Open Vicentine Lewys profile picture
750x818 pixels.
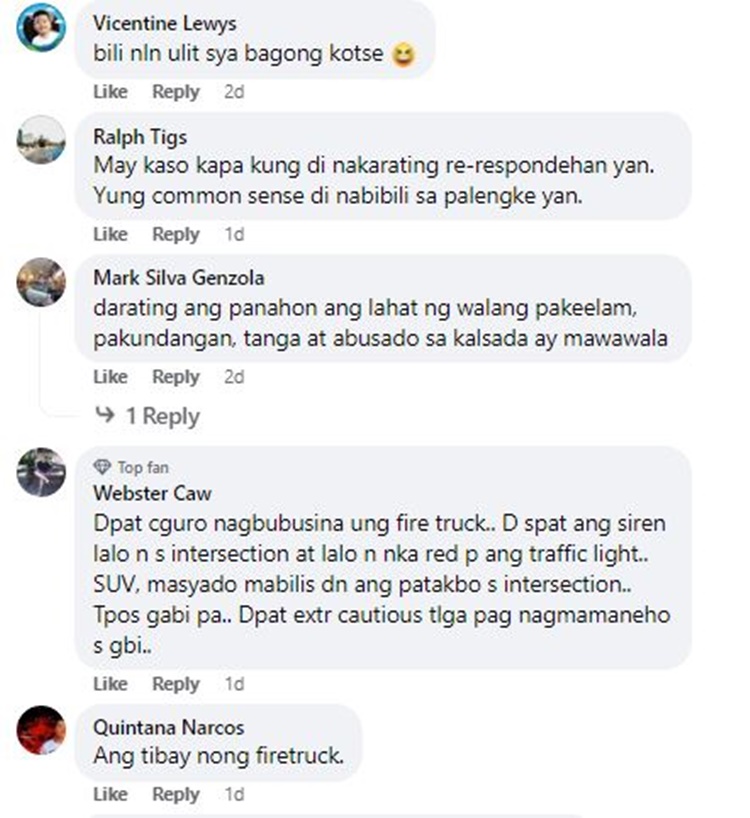pos(41,27)
